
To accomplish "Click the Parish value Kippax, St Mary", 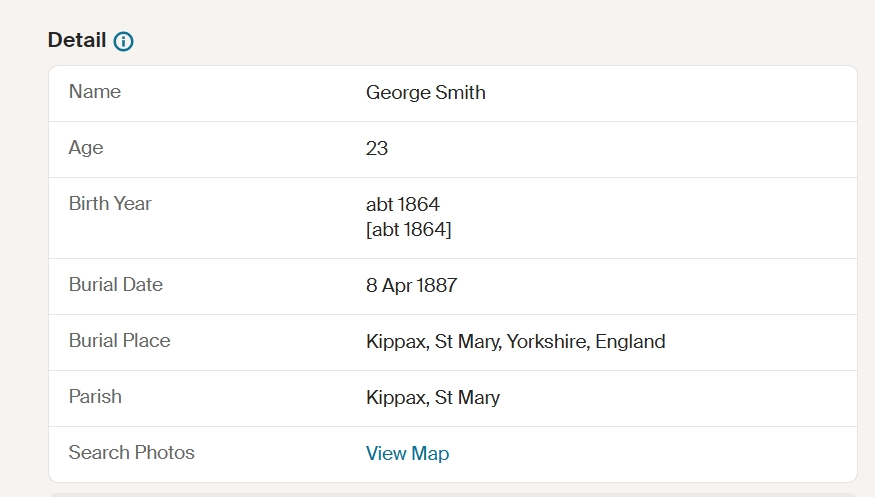I will (433, 398).
